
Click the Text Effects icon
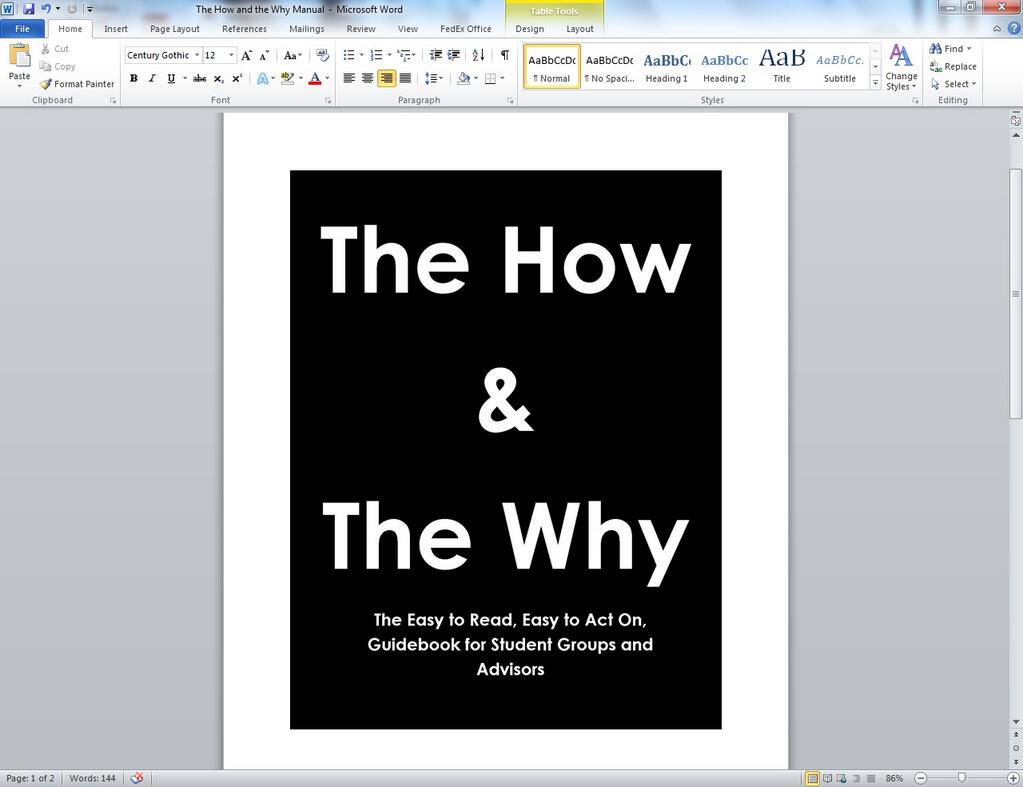[x=262, y=78]
